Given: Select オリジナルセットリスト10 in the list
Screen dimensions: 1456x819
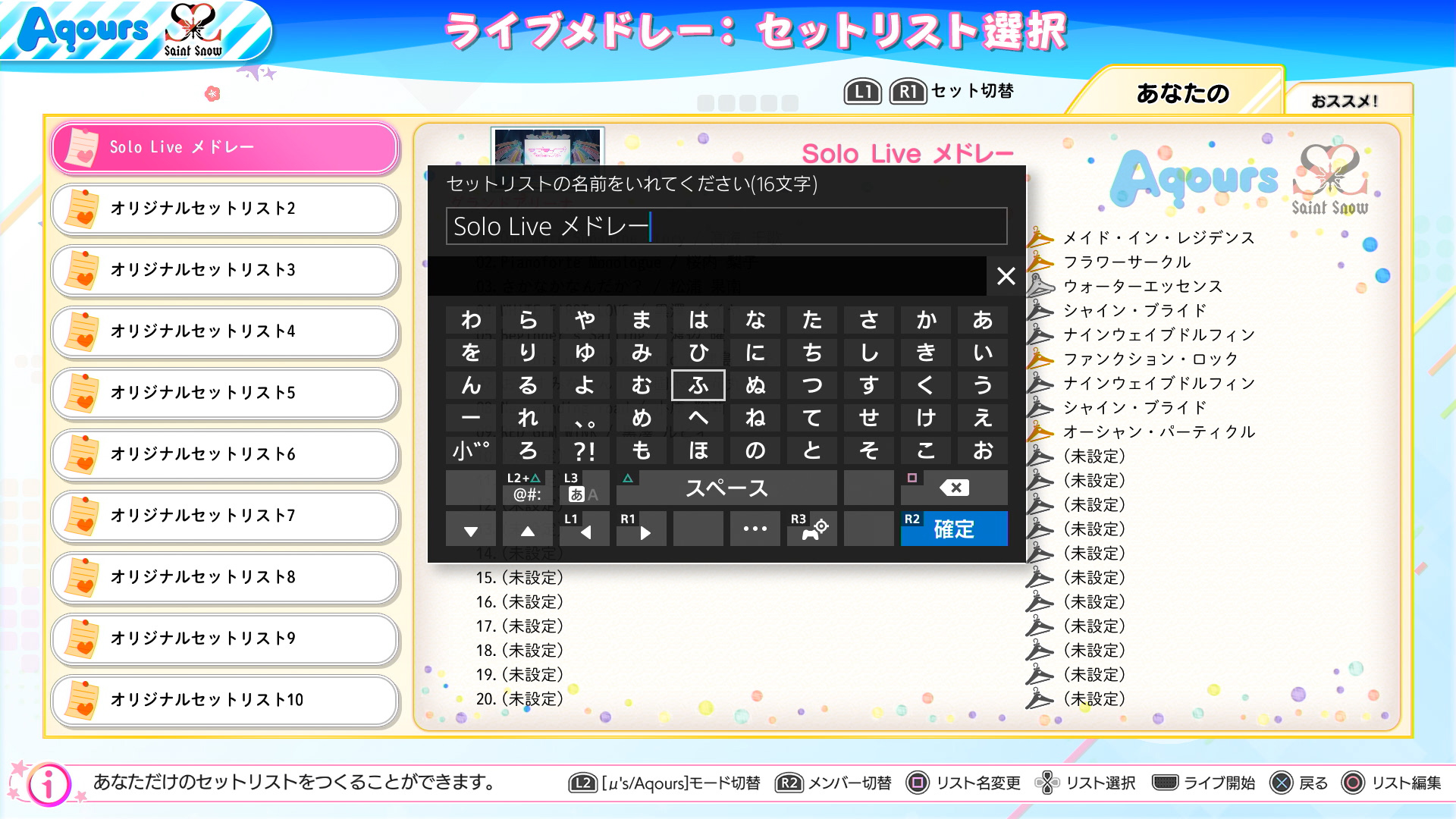Looking at the screenshot, I should pos(224,700).
